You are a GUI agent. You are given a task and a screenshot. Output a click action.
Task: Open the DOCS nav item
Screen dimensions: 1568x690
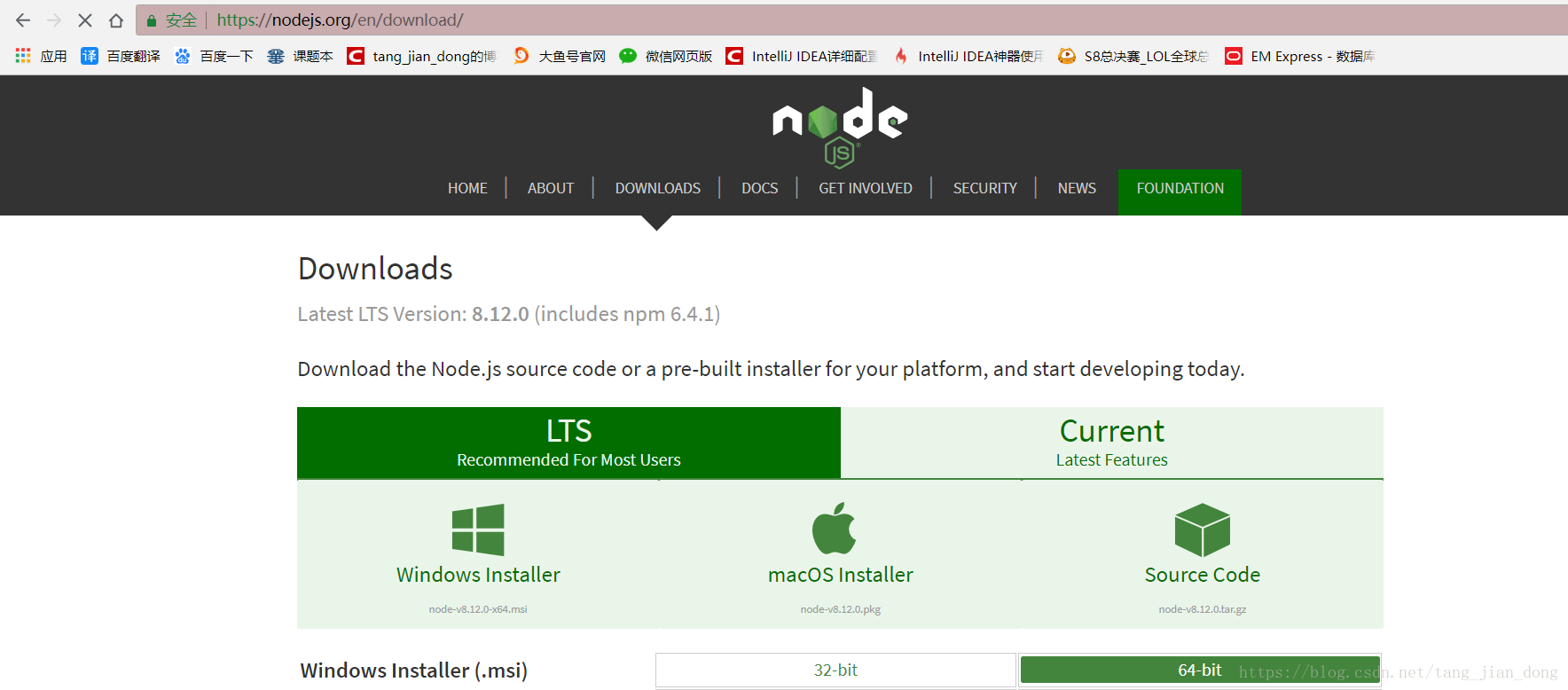point(760,188)
